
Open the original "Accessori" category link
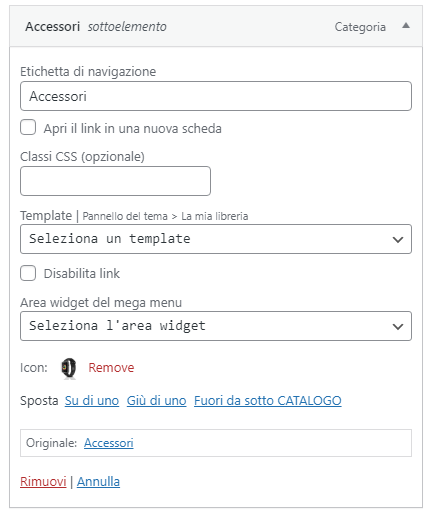[109, 443]
